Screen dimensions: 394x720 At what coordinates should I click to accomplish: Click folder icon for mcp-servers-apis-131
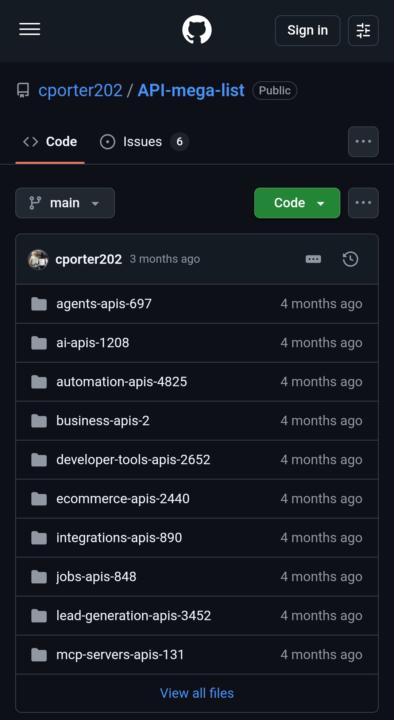(39, 655)
